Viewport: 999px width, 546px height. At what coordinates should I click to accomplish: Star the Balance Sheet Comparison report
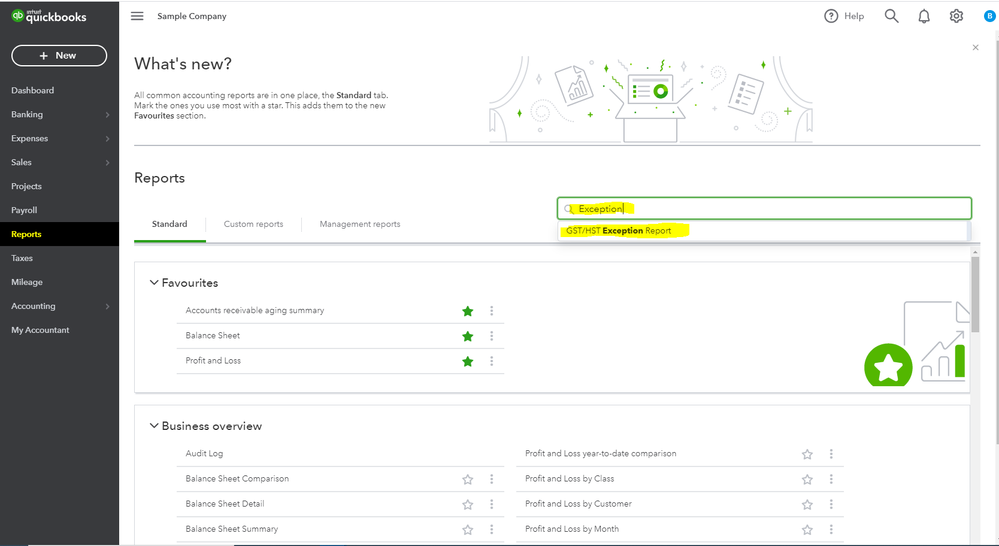tap(467, 479)
